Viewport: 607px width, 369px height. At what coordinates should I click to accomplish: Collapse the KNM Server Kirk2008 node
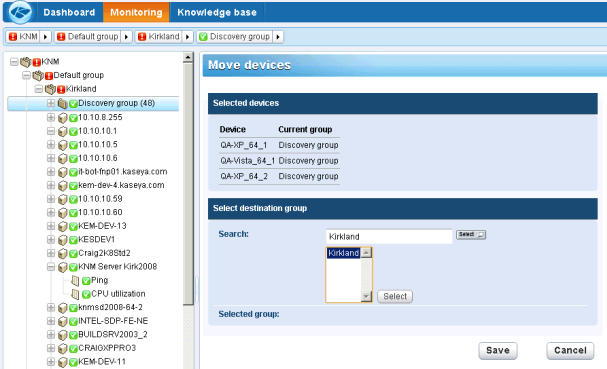pos(51,267)
